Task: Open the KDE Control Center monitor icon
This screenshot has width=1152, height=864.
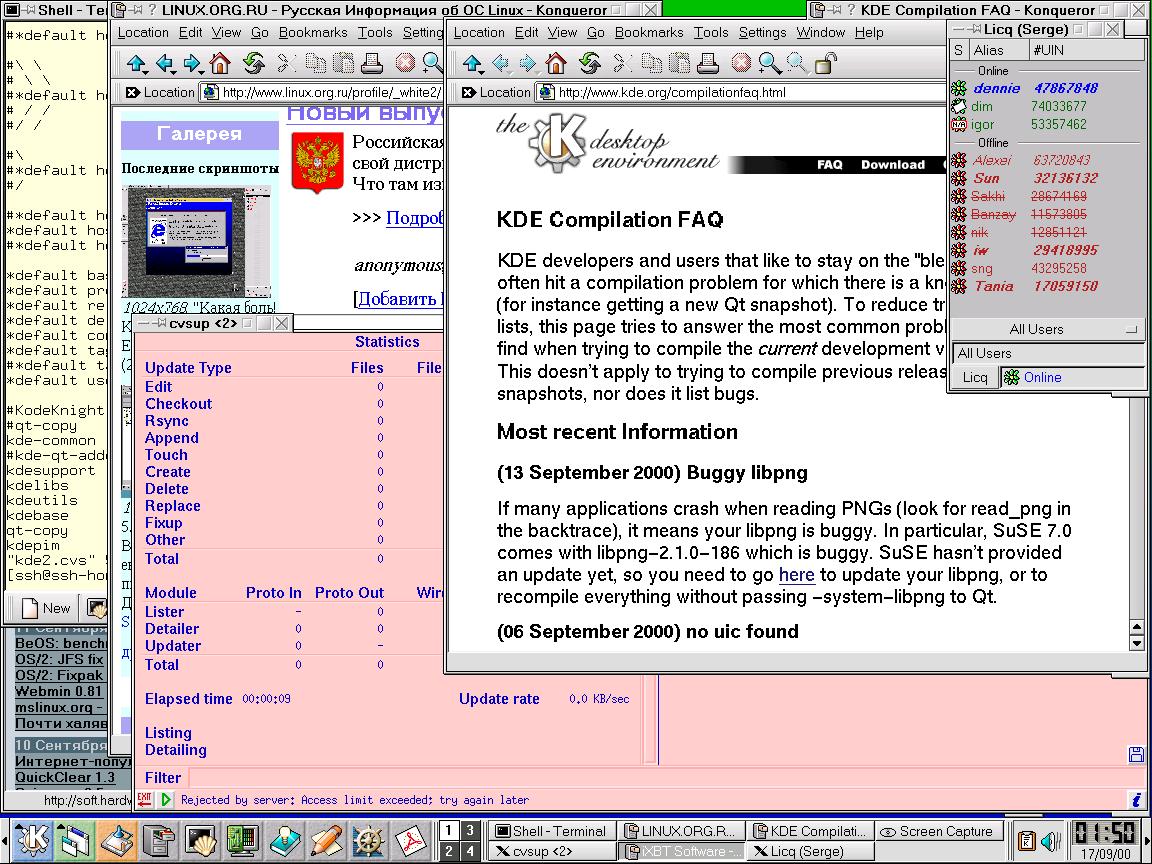Action: click(x=243, y=841)
